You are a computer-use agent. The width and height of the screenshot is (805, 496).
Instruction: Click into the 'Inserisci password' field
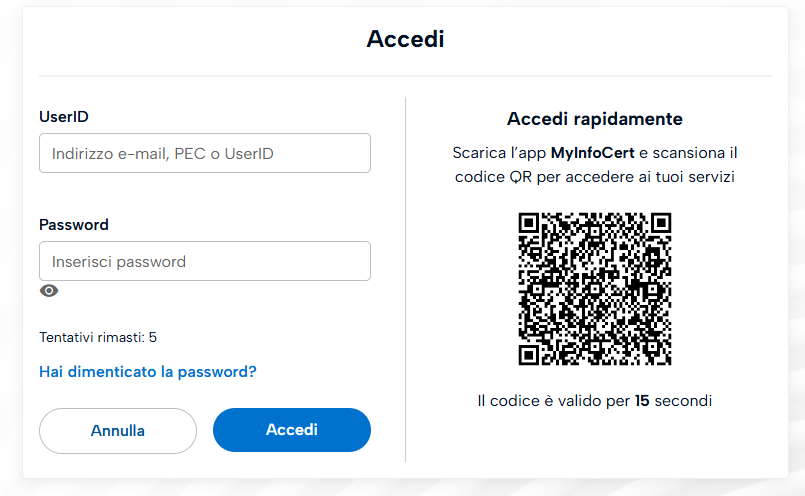point(205,261)
